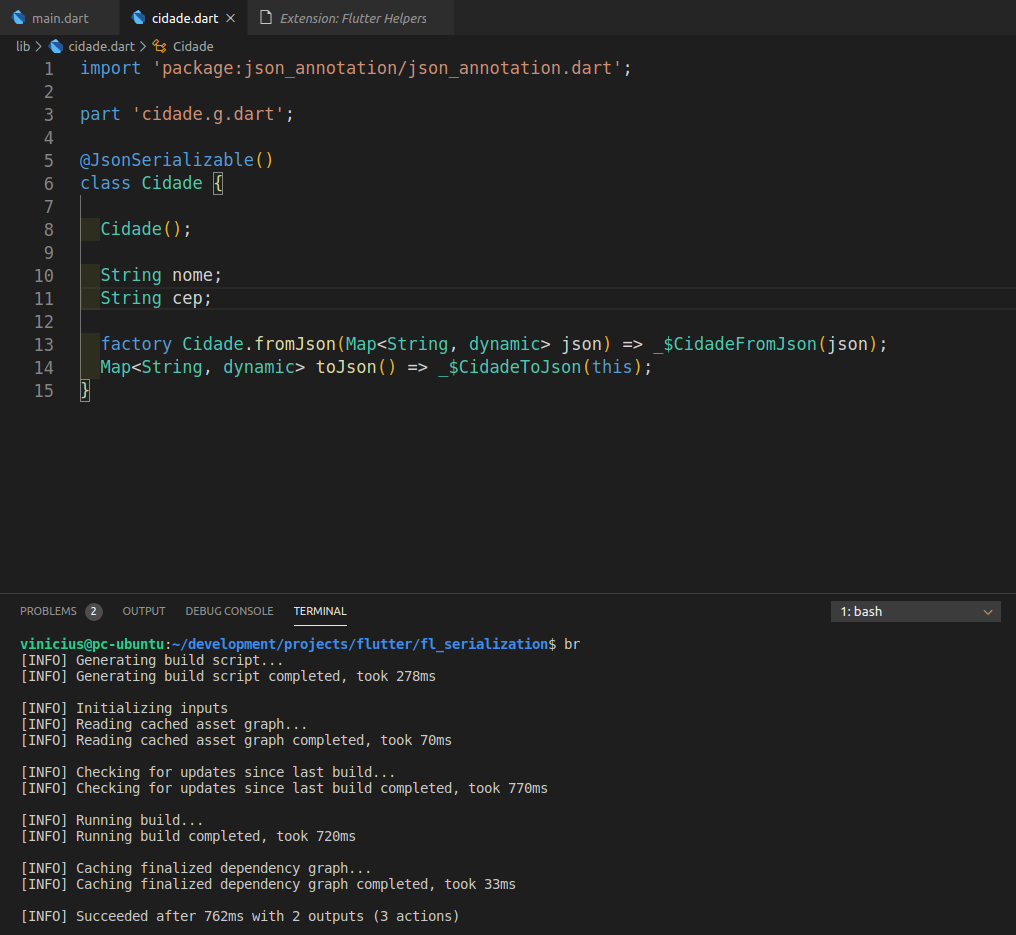Click the json_annotation import path string
This screenshot has height=935, width=1016.
(x=387, y=68)
